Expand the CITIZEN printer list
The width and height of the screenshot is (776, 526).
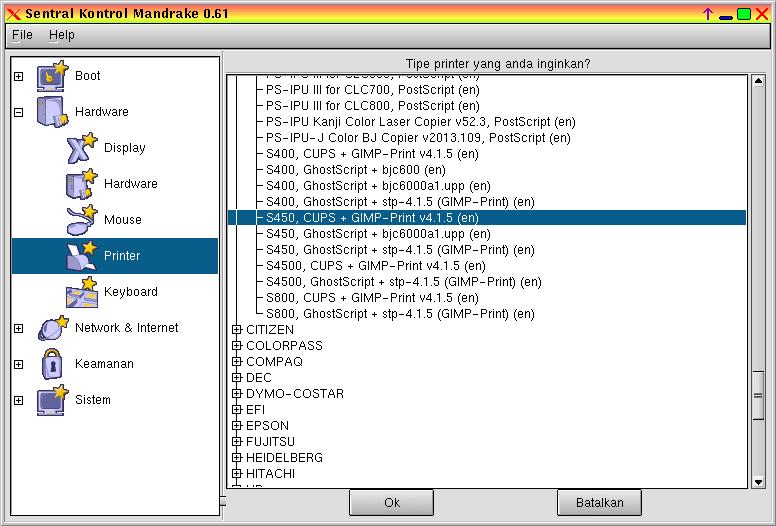click(237, 330)
